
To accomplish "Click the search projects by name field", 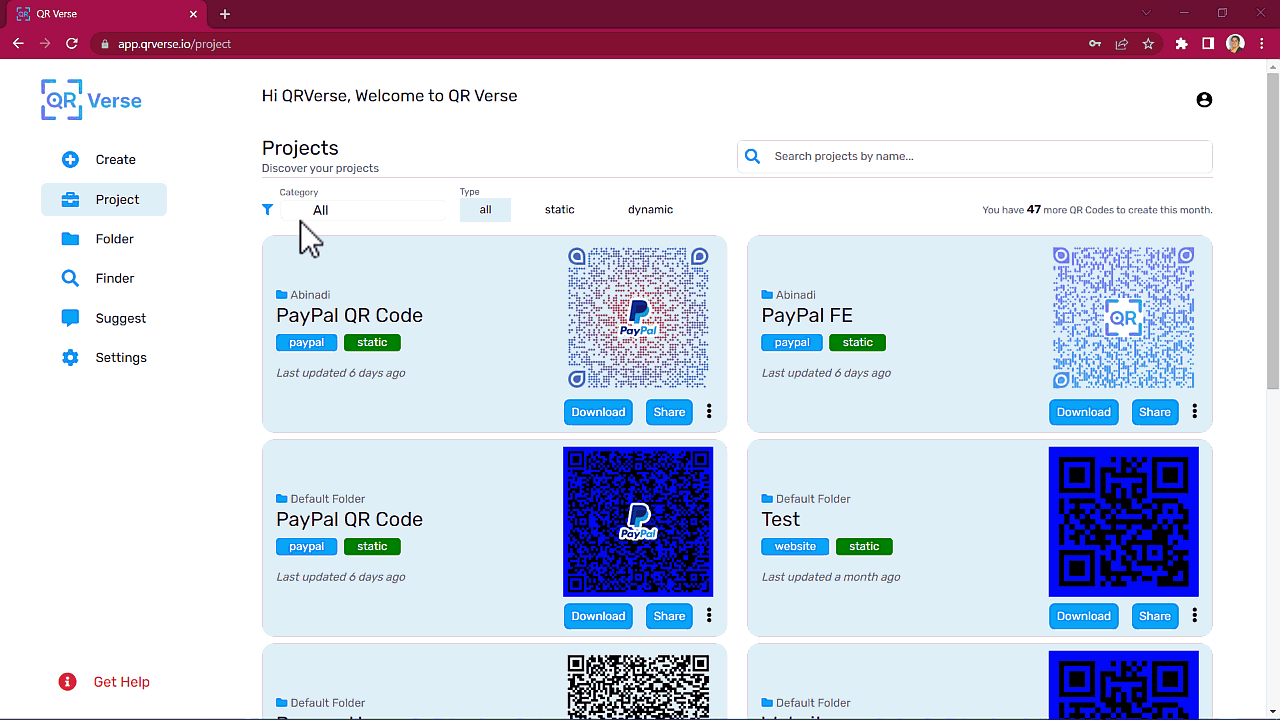I will pyautogui.click(x=975, y=156).
